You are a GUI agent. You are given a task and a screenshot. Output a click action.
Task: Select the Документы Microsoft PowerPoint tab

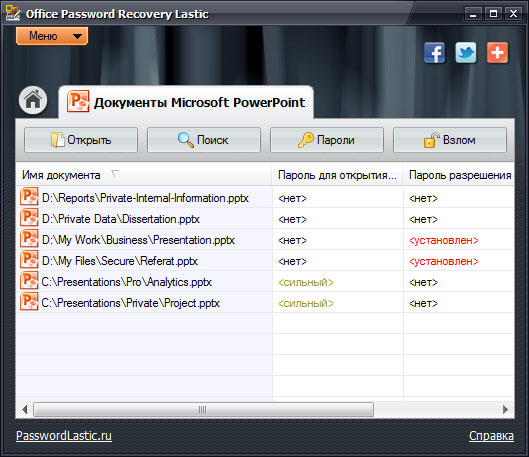tap(186, 102)
